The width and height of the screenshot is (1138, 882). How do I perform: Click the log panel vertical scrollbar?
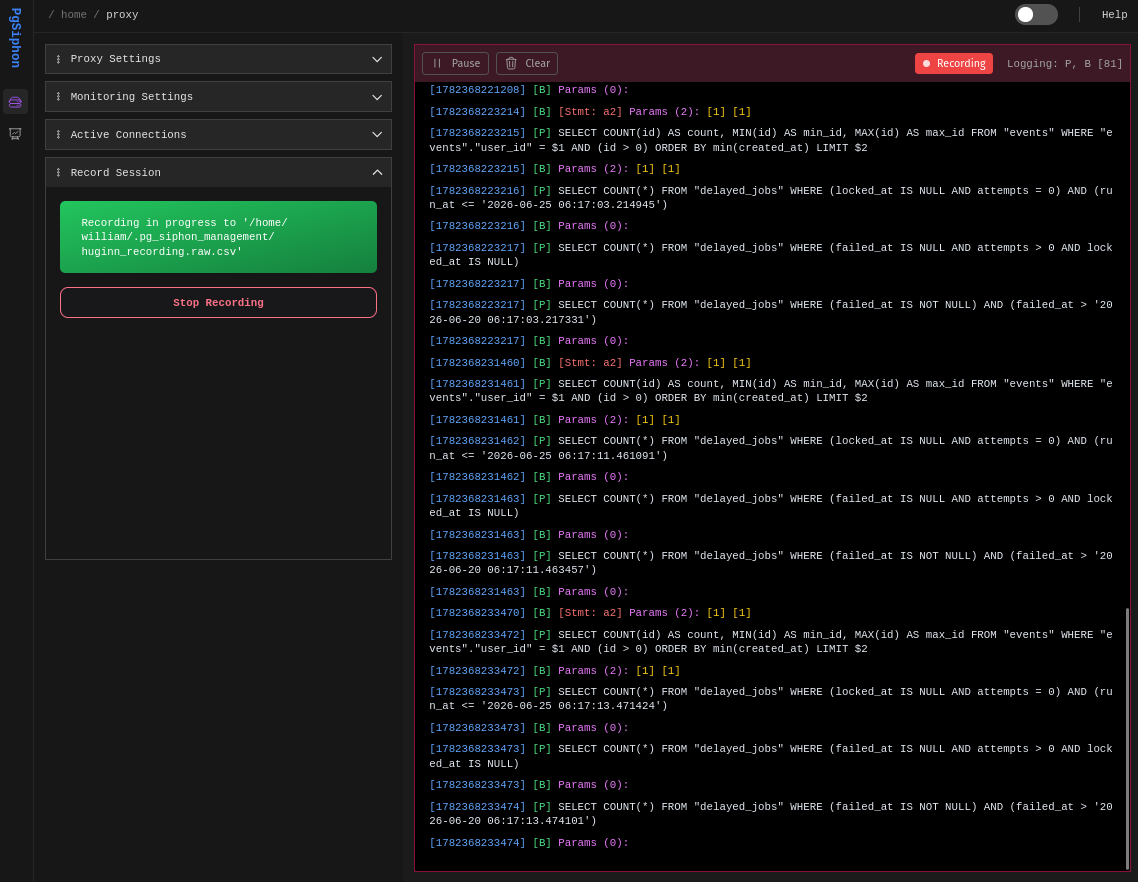1127,738
